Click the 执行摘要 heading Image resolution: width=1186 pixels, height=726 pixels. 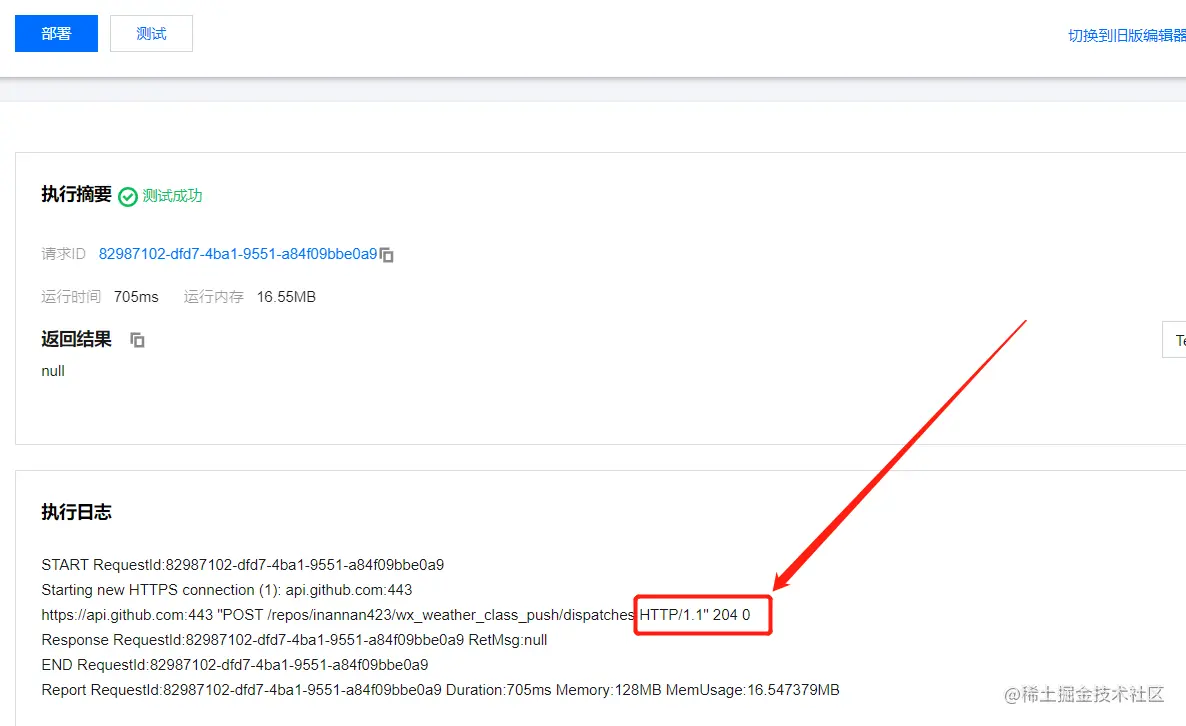point(76,194)
